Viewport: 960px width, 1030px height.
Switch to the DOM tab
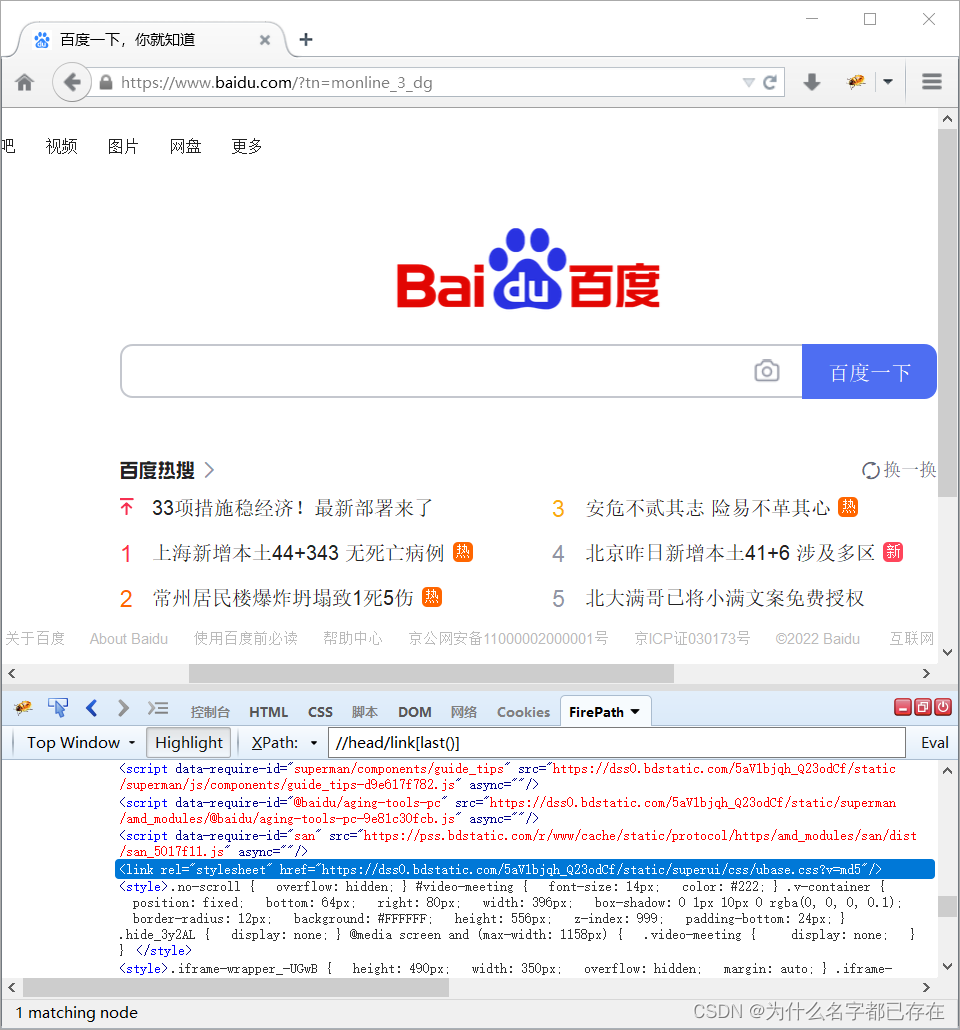(x=415, y=712)
